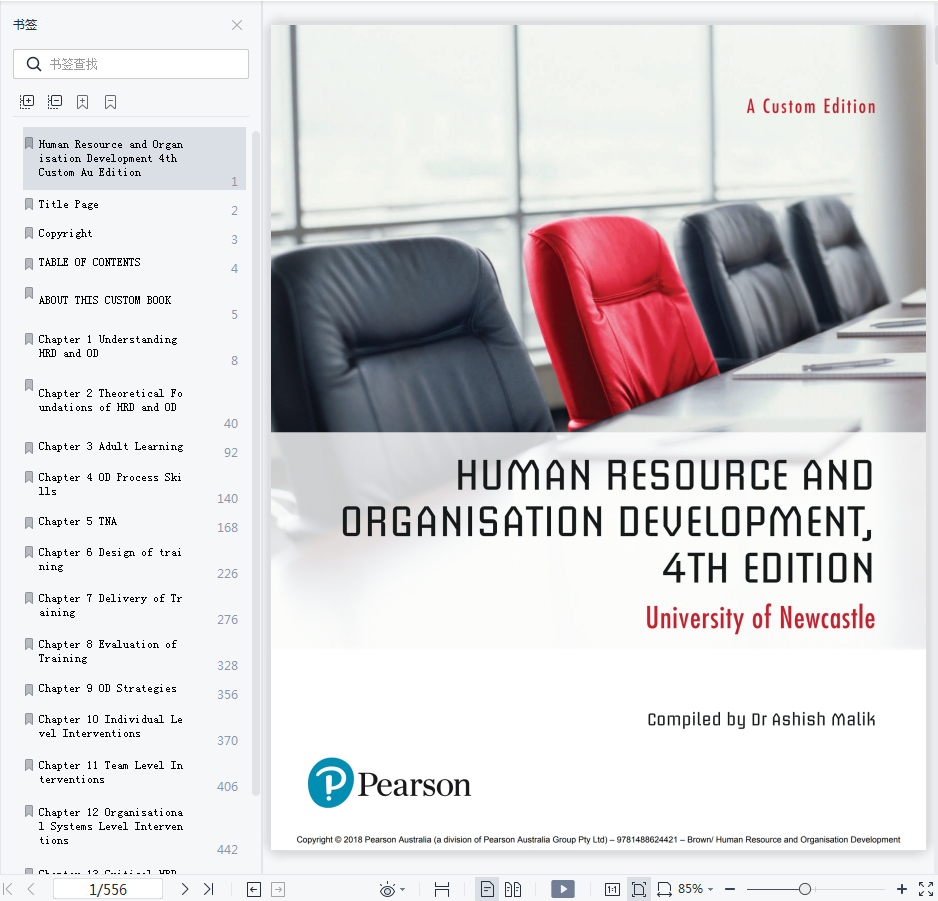The width and height of the screenshot is (938, 901).
Task: Click the search magnifier icon in bookmark search
Action: tap(34, 64)
